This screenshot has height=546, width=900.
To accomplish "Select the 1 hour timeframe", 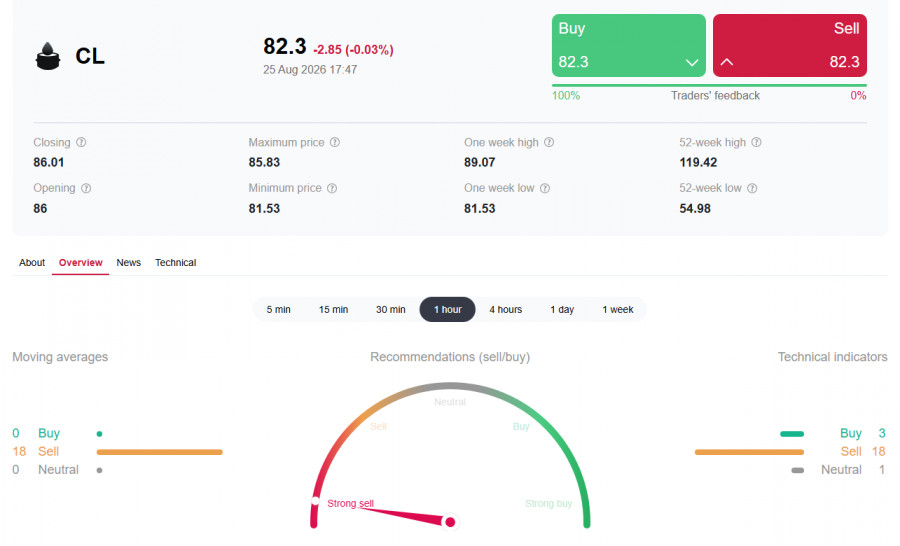I will pos(447,309).
